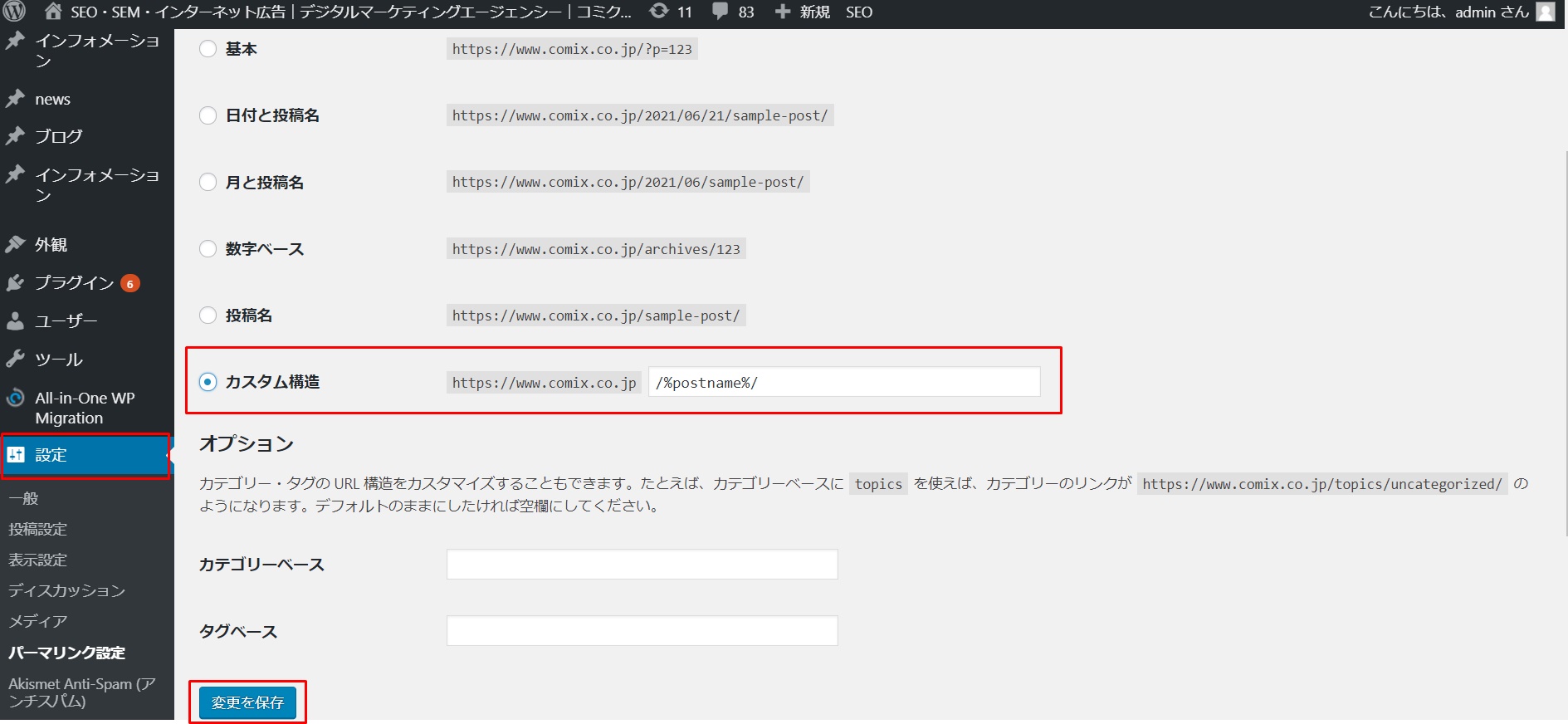The height and width of the screenshot is (724, 1568).
Task: Click the 設定 sliders icon
Action: pos(15,454)
